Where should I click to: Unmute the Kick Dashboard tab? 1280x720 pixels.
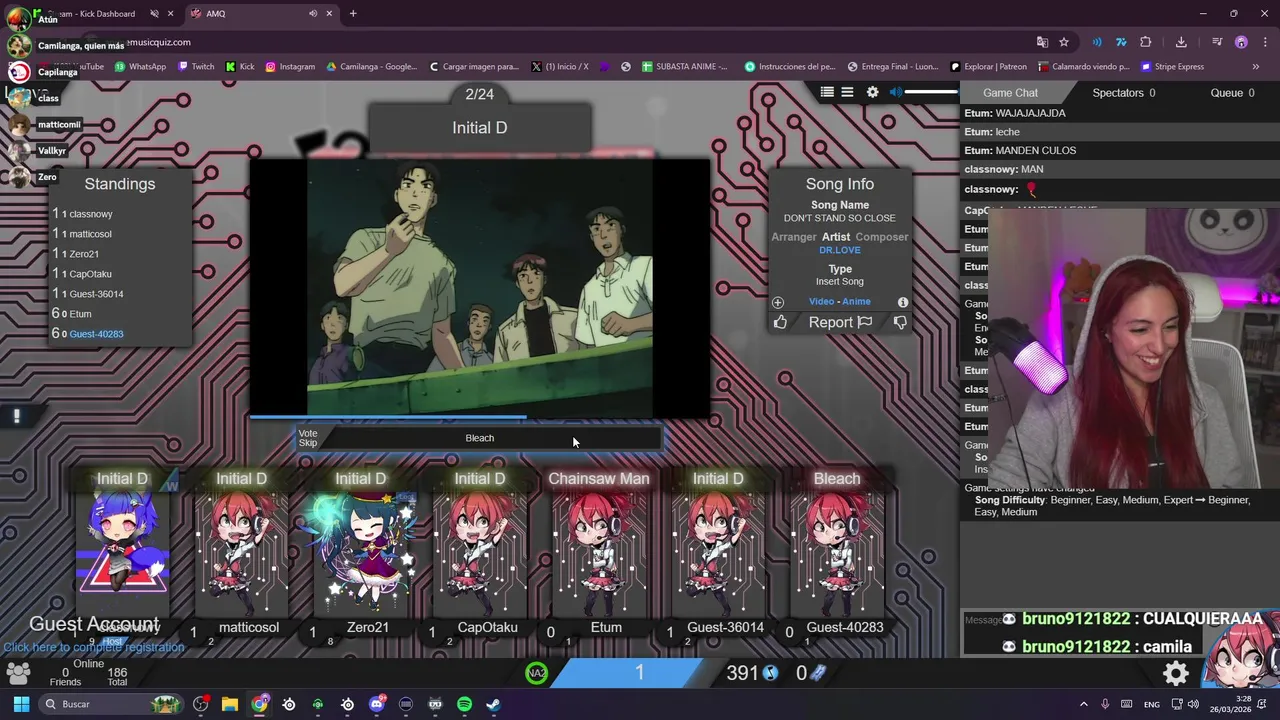click(x=154, y=14)
